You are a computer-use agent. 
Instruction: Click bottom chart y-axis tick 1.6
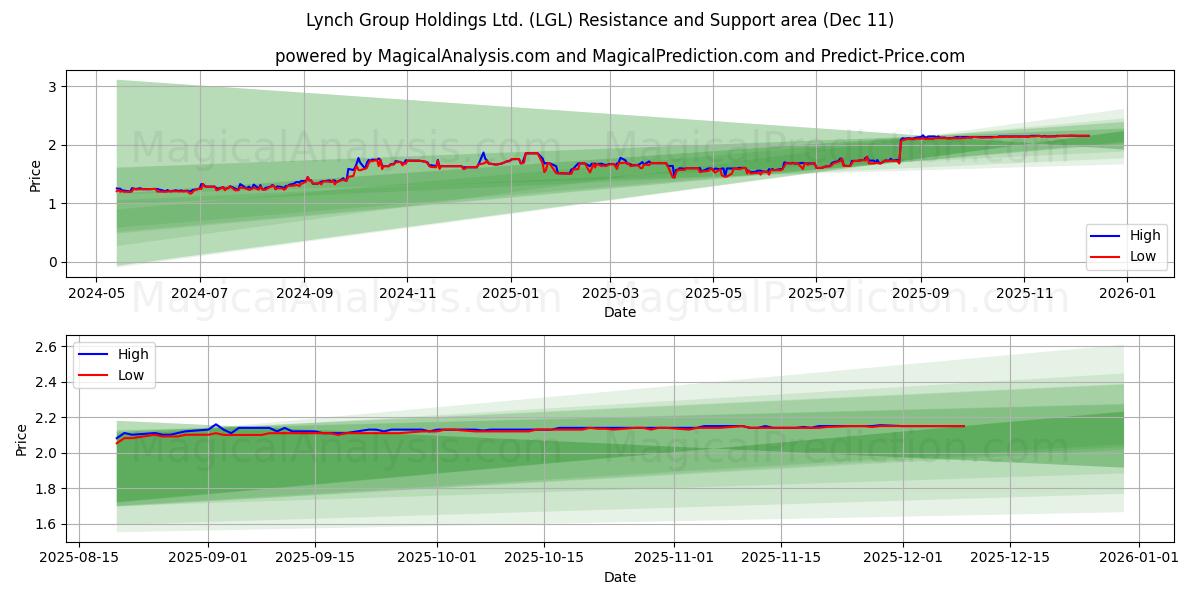pos(47,524)
